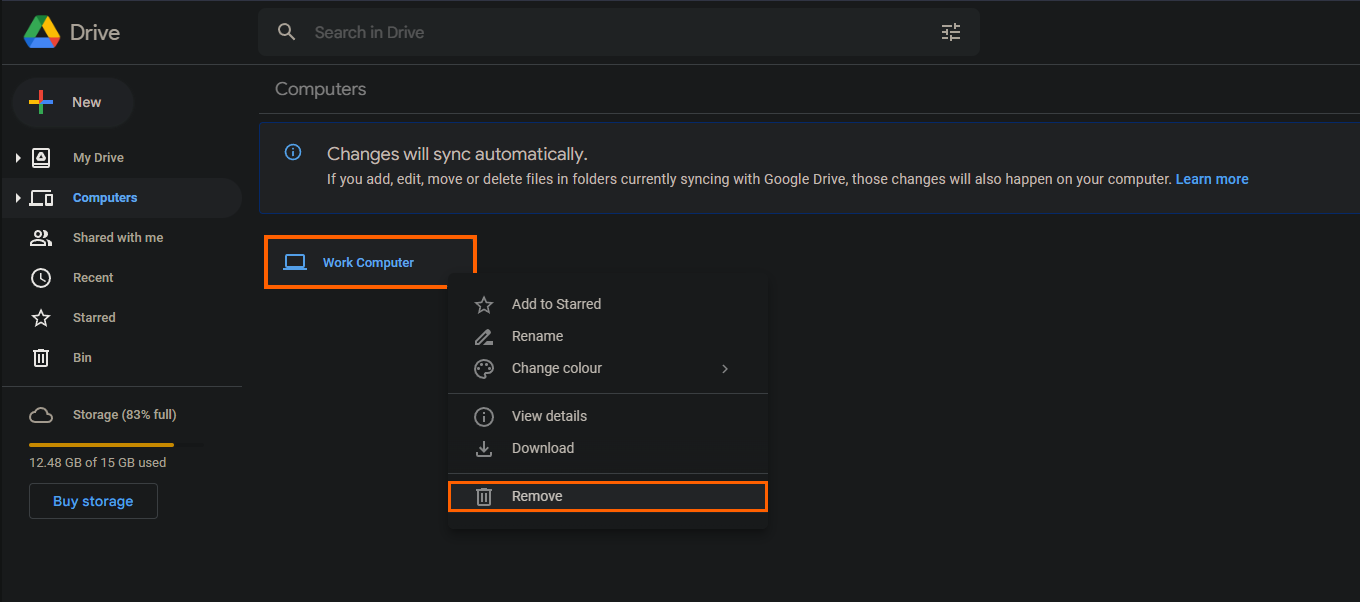The image size is (1360, 602).
Task: Expand the Computers tree arrow
Action: [18, 198]
